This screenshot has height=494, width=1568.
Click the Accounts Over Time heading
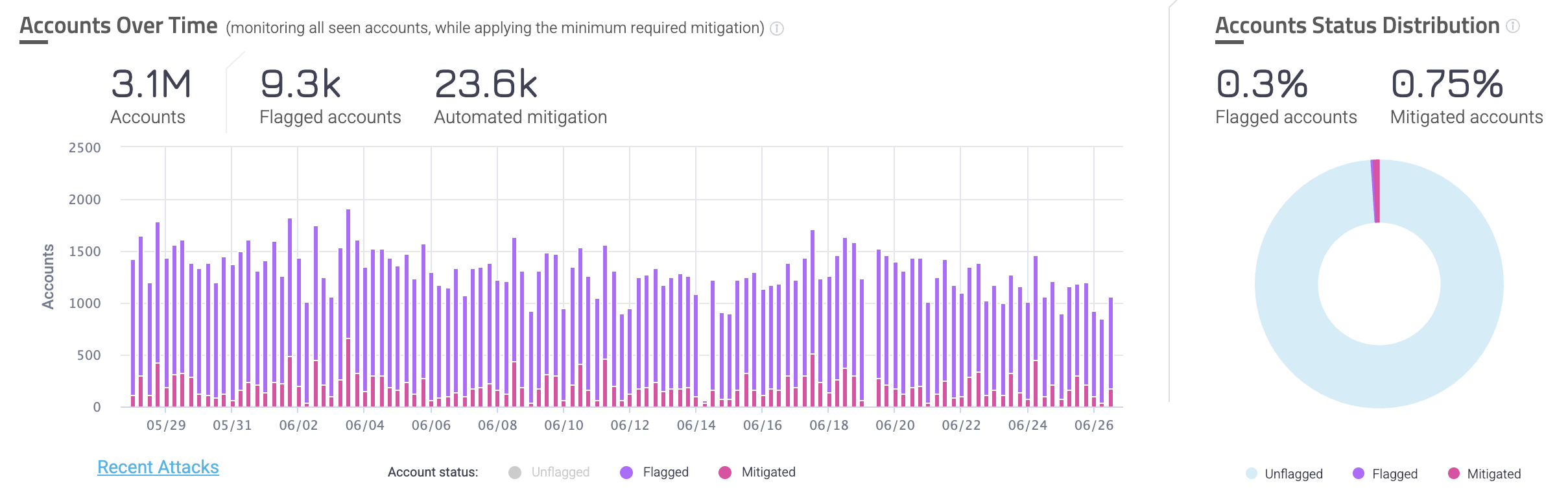pyautogui.click(x=119, y=26)
